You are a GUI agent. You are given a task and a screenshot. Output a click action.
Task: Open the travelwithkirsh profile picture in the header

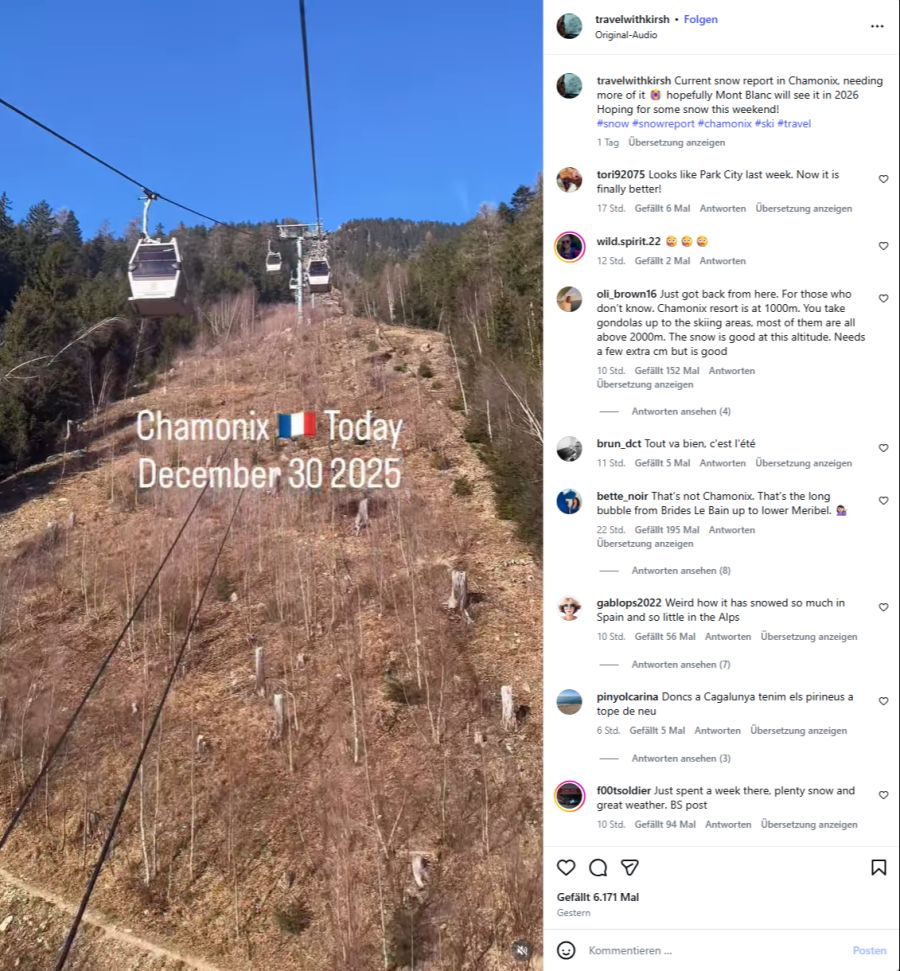[569, 26]
